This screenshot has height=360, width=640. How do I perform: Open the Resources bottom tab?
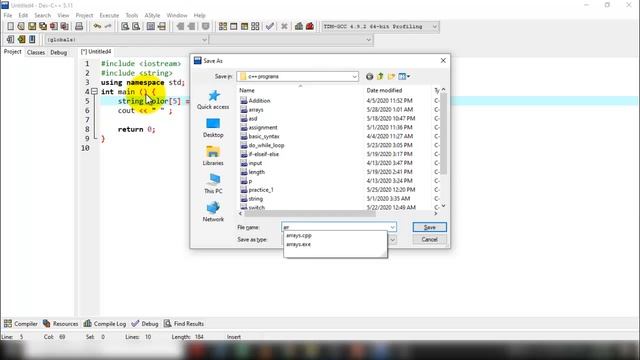tap(60, 324)
